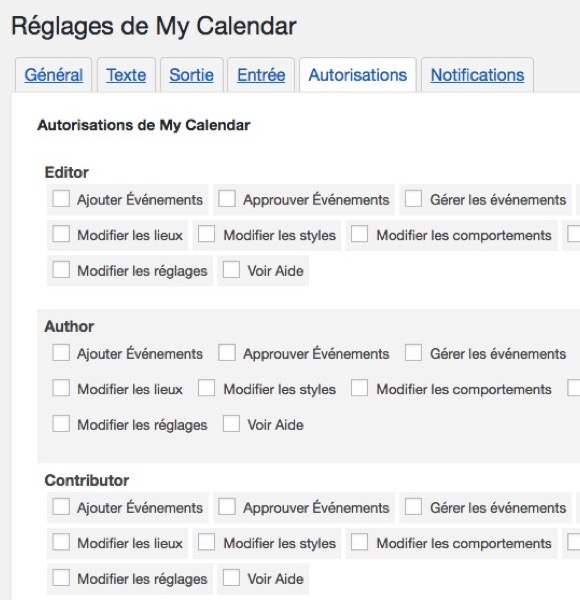Viewport: 580px width, 600px height.
Task: Open the Général settings tab
Action: 54,75
